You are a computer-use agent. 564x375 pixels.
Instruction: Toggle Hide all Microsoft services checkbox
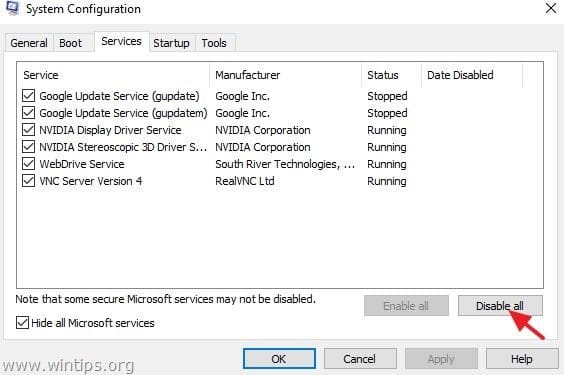tap(22, 323)
